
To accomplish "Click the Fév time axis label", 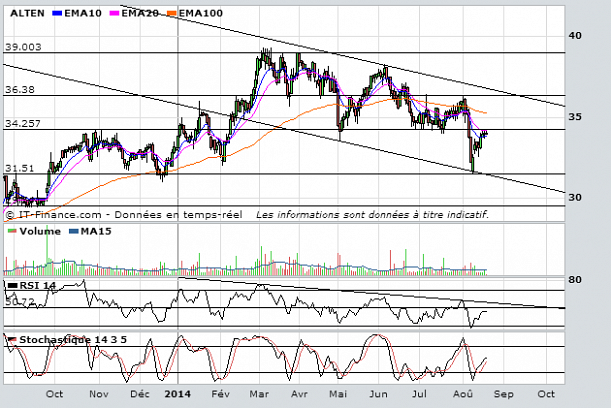I will click(x=221, y=394).
